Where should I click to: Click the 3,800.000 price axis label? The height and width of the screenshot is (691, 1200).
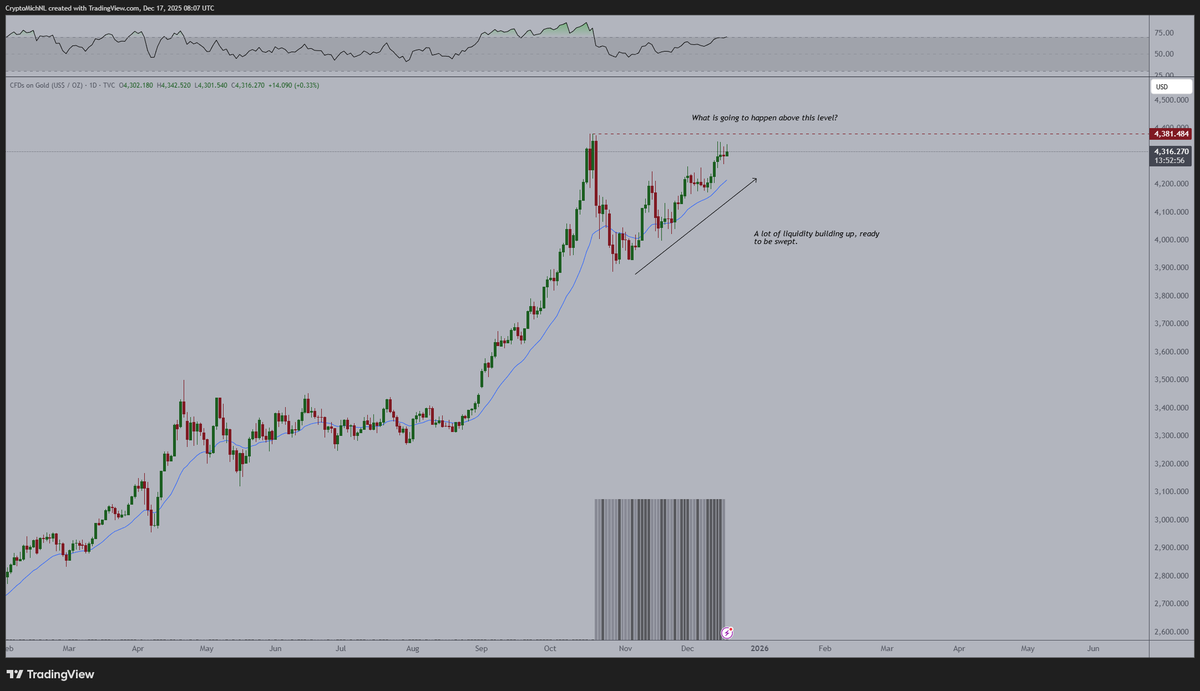point(1170,296)
